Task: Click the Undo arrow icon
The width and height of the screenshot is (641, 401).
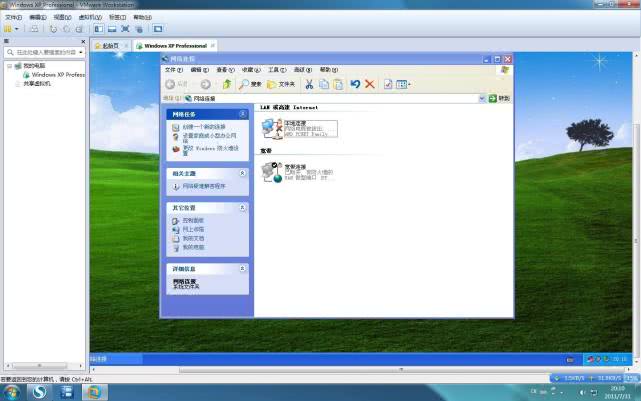Action: 355,85
